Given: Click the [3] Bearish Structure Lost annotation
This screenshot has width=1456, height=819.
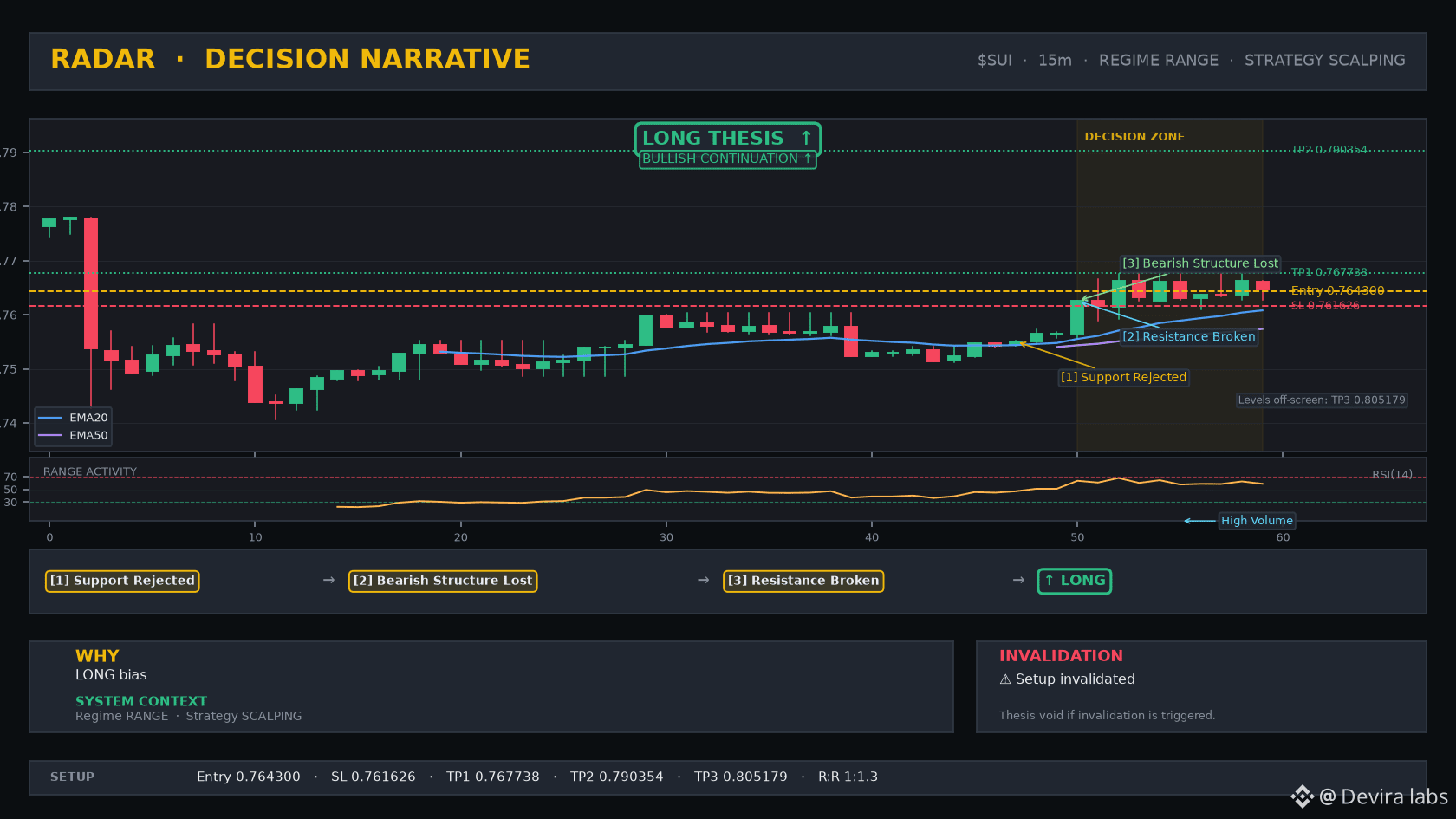Looking at the screenshot, I should 1200,263.
